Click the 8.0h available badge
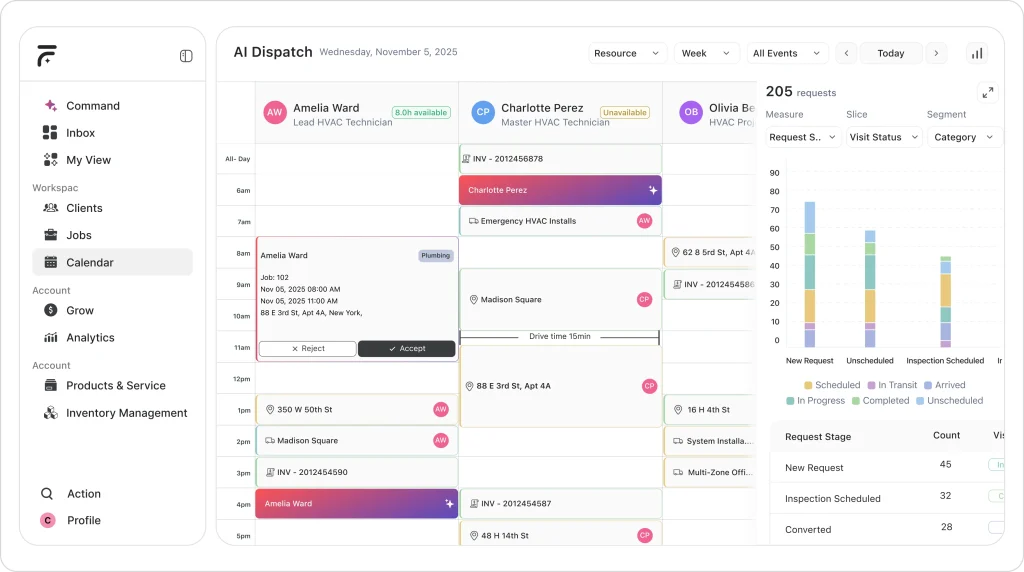 [x=421, y=112]
